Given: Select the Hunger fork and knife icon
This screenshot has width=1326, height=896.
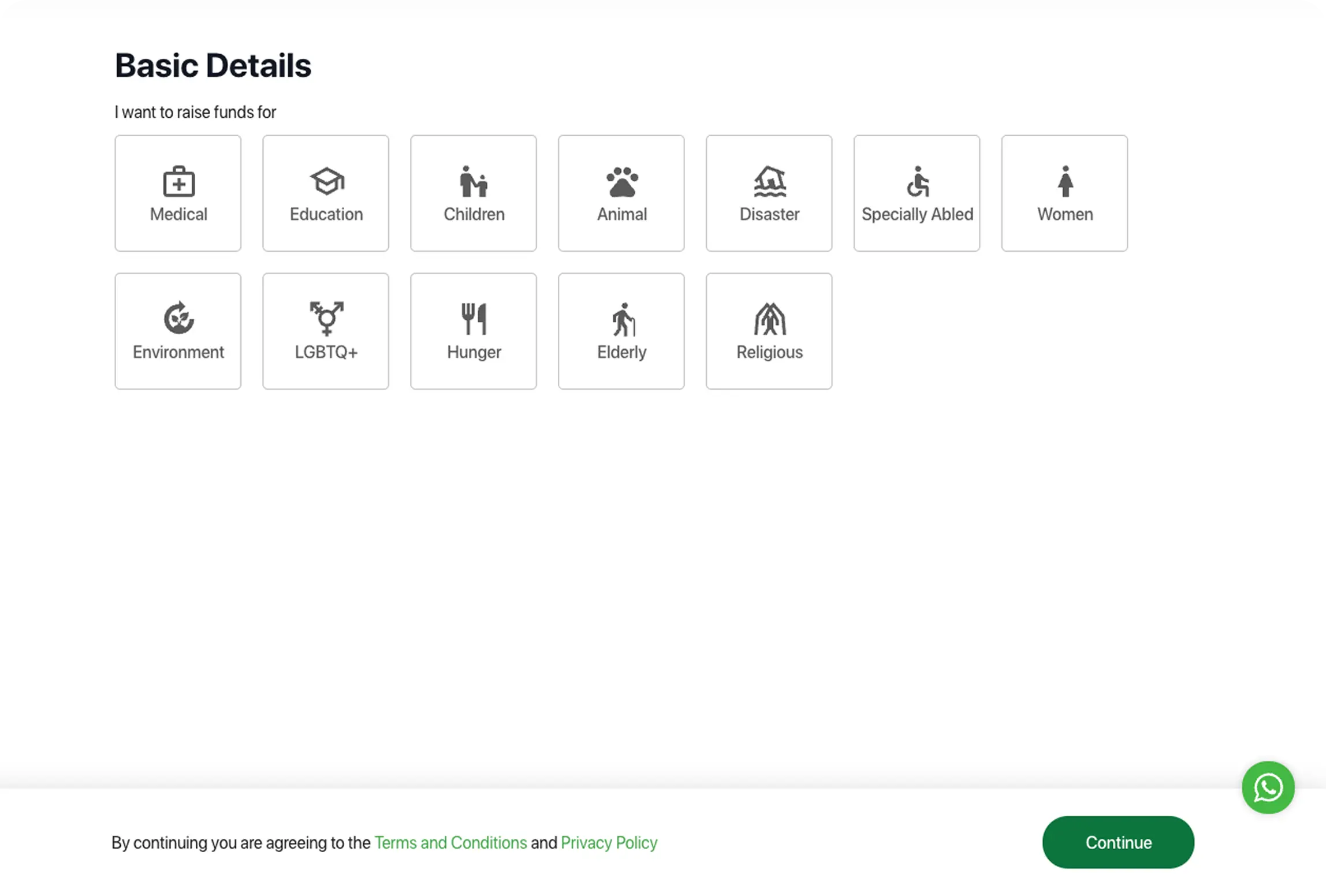Looking at the screenshot, I should click(x=474, y=318).
